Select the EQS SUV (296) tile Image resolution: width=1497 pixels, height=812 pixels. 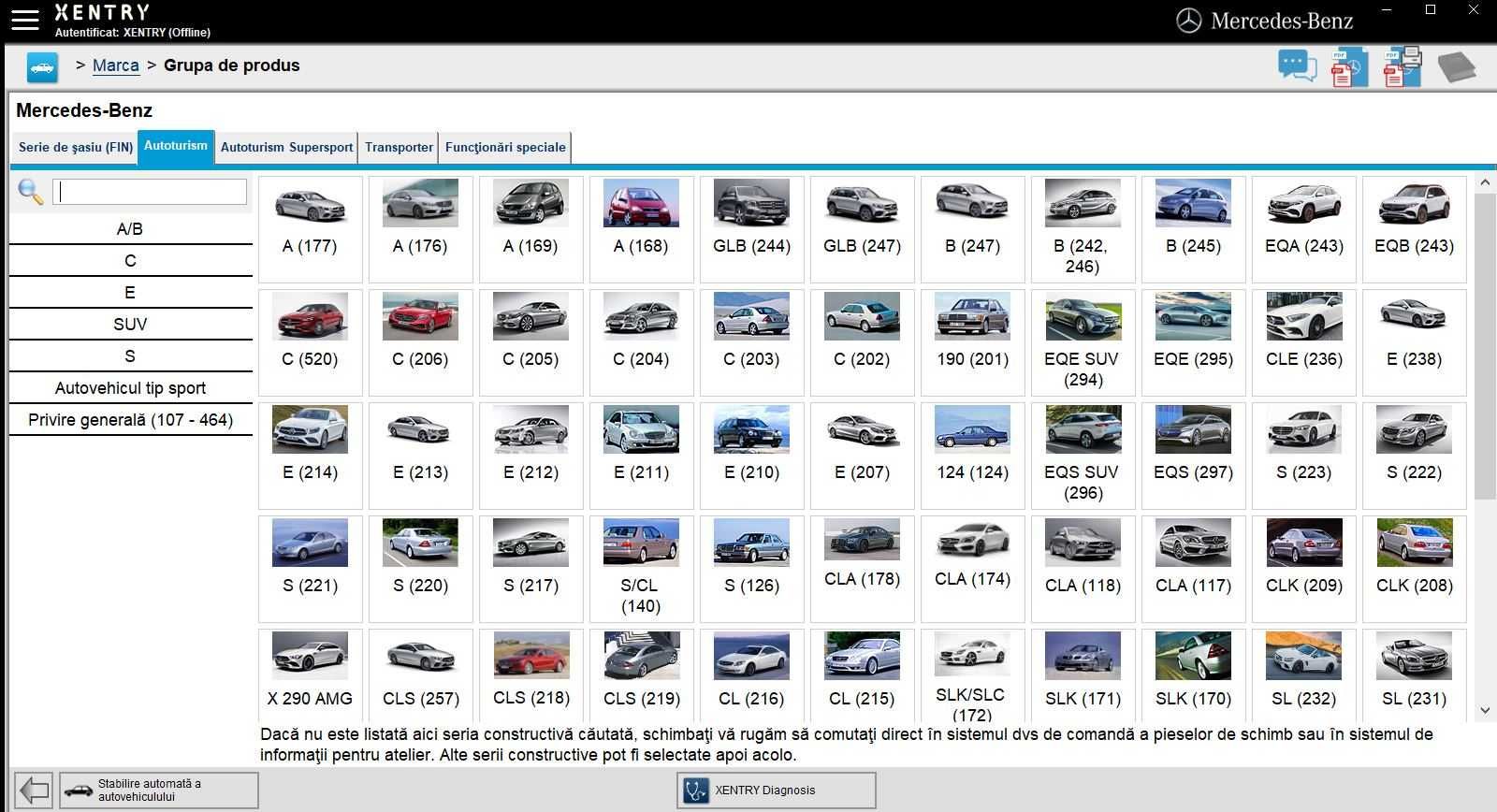1083,456
